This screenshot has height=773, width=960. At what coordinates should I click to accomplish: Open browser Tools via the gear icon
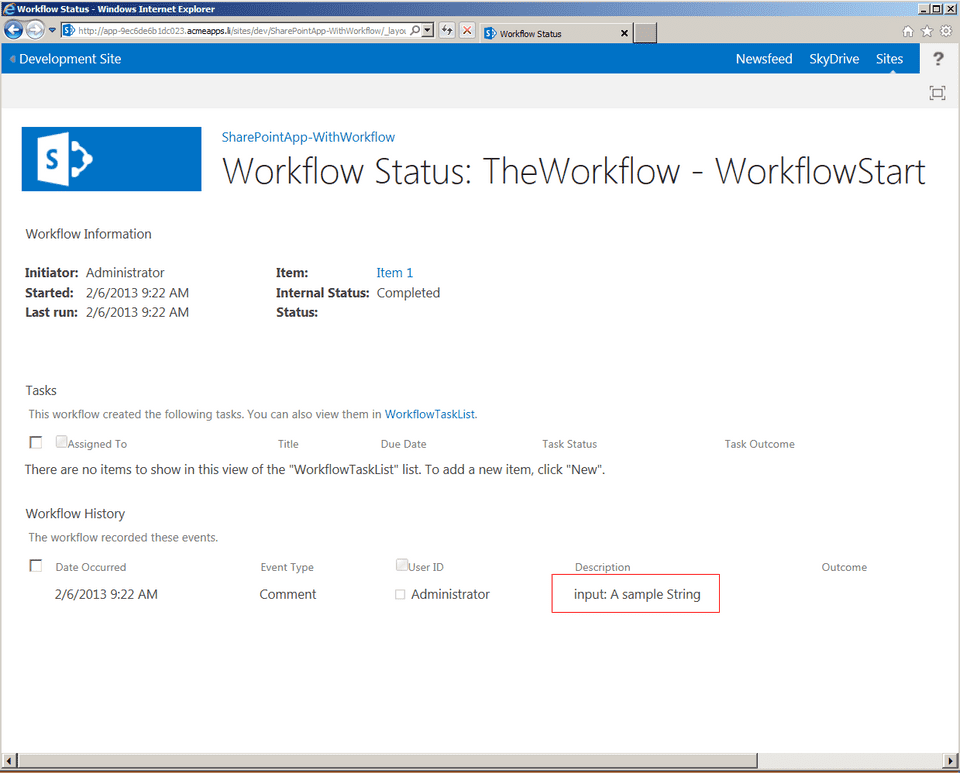[x=945, y=32]
